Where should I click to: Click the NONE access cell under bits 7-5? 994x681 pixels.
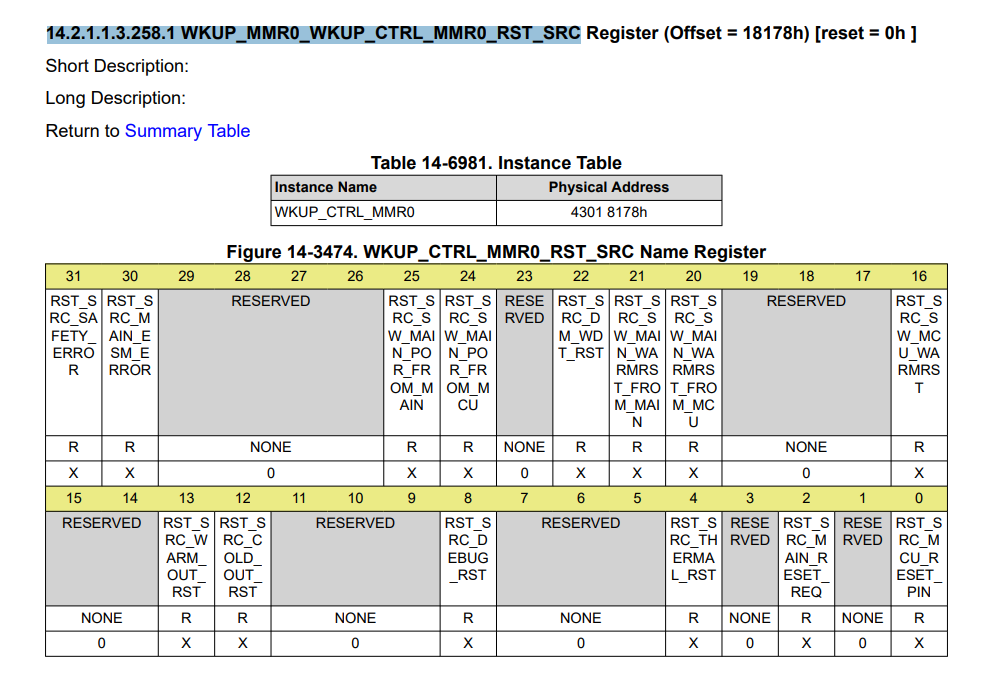(581, 618)
